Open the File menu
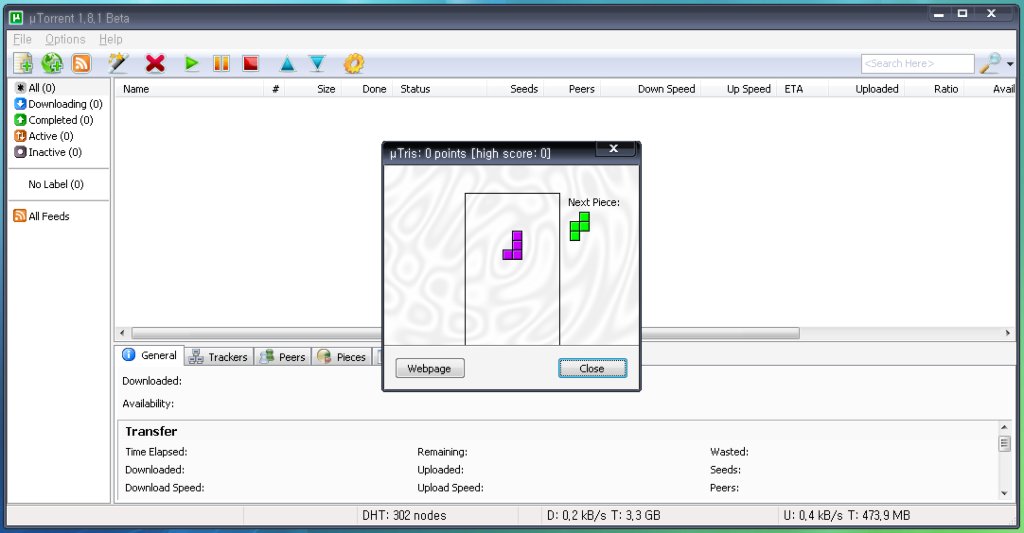Screen dimensions: 1024x533 22,39
